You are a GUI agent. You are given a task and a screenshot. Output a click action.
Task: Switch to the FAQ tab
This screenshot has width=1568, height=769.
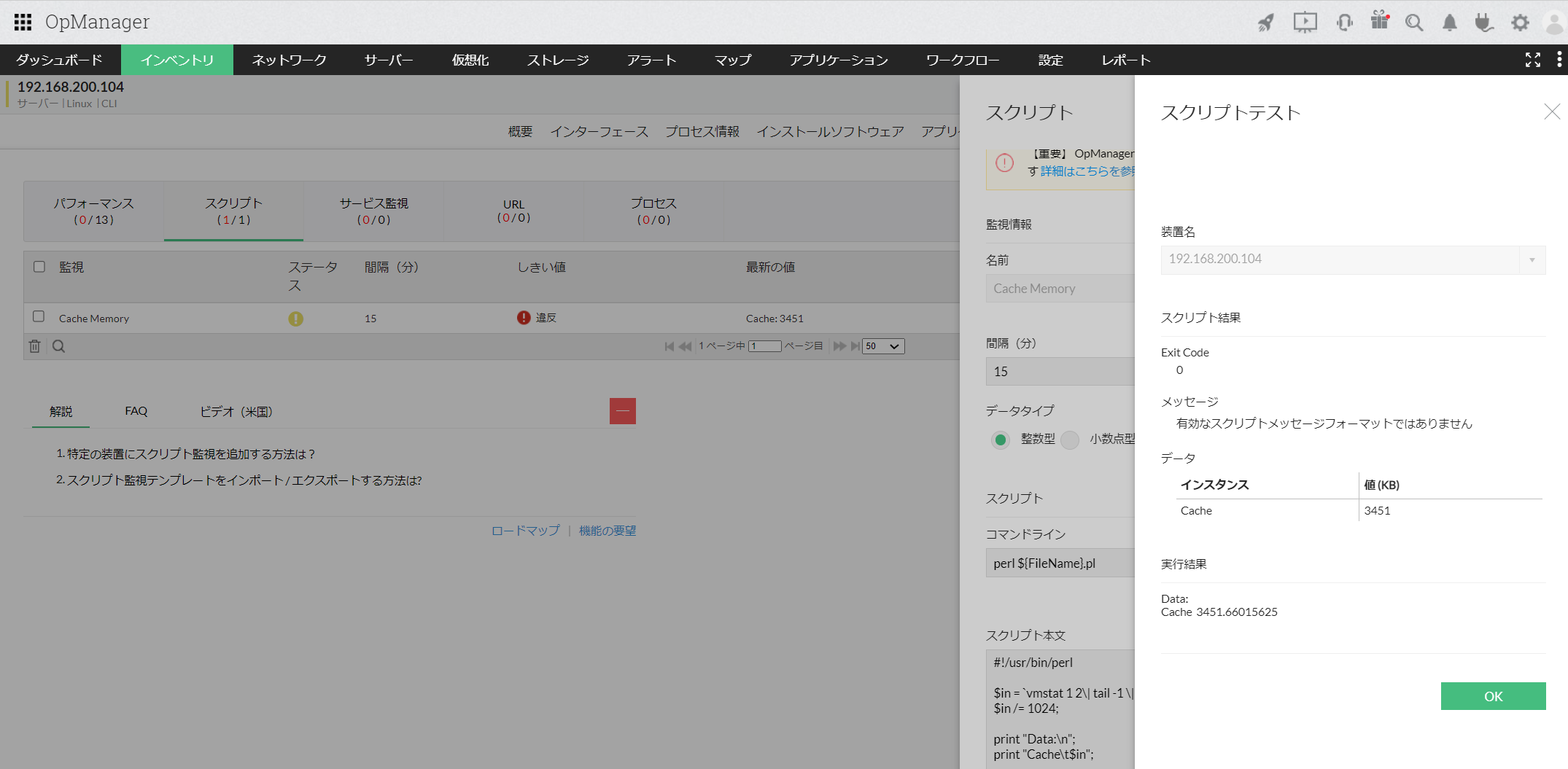point(136,410)
